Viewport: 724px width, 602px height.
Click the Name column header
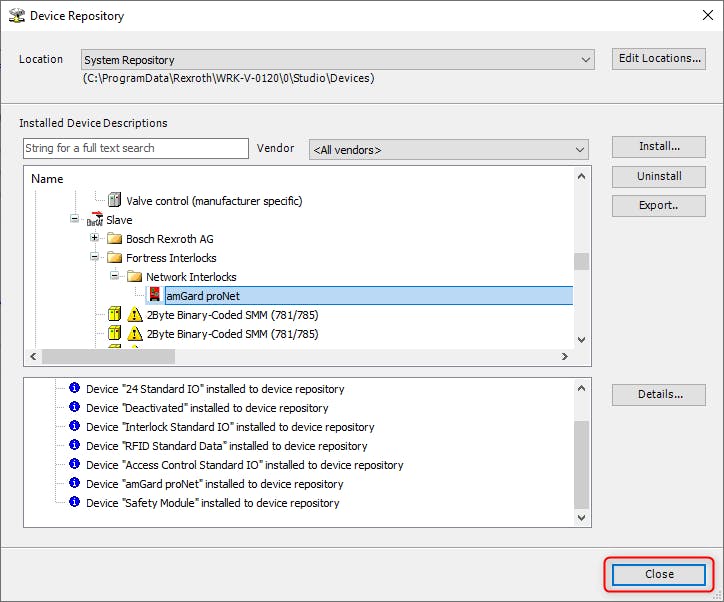click(x=47, y=179)
